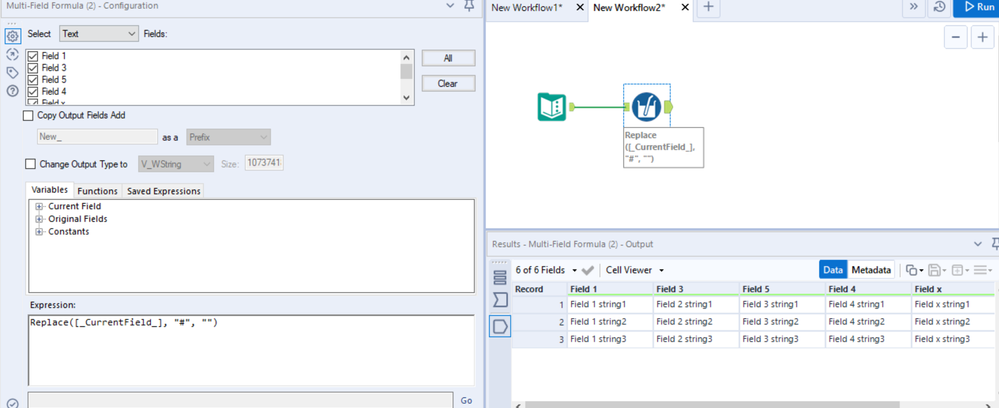Show hidden tabs with double chevron
Screen dimensions: 999x408
(x=913, y=7)
